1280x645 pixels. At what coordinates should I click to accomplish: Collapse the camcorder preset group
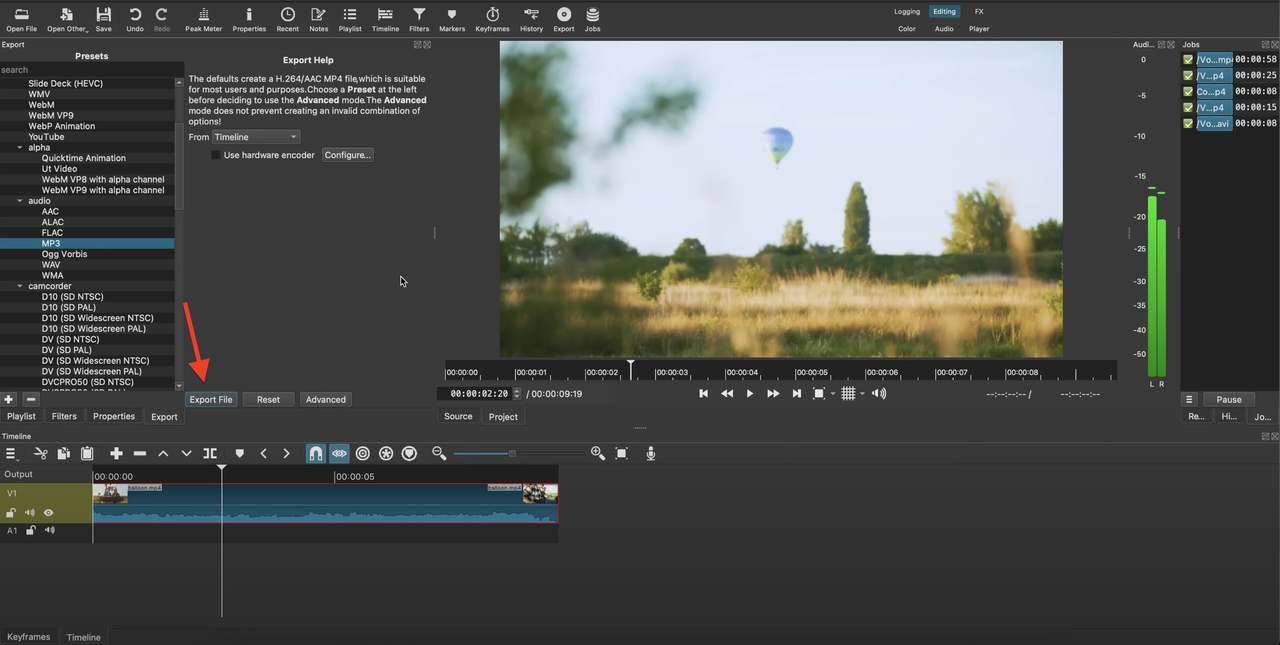(20, 286)
